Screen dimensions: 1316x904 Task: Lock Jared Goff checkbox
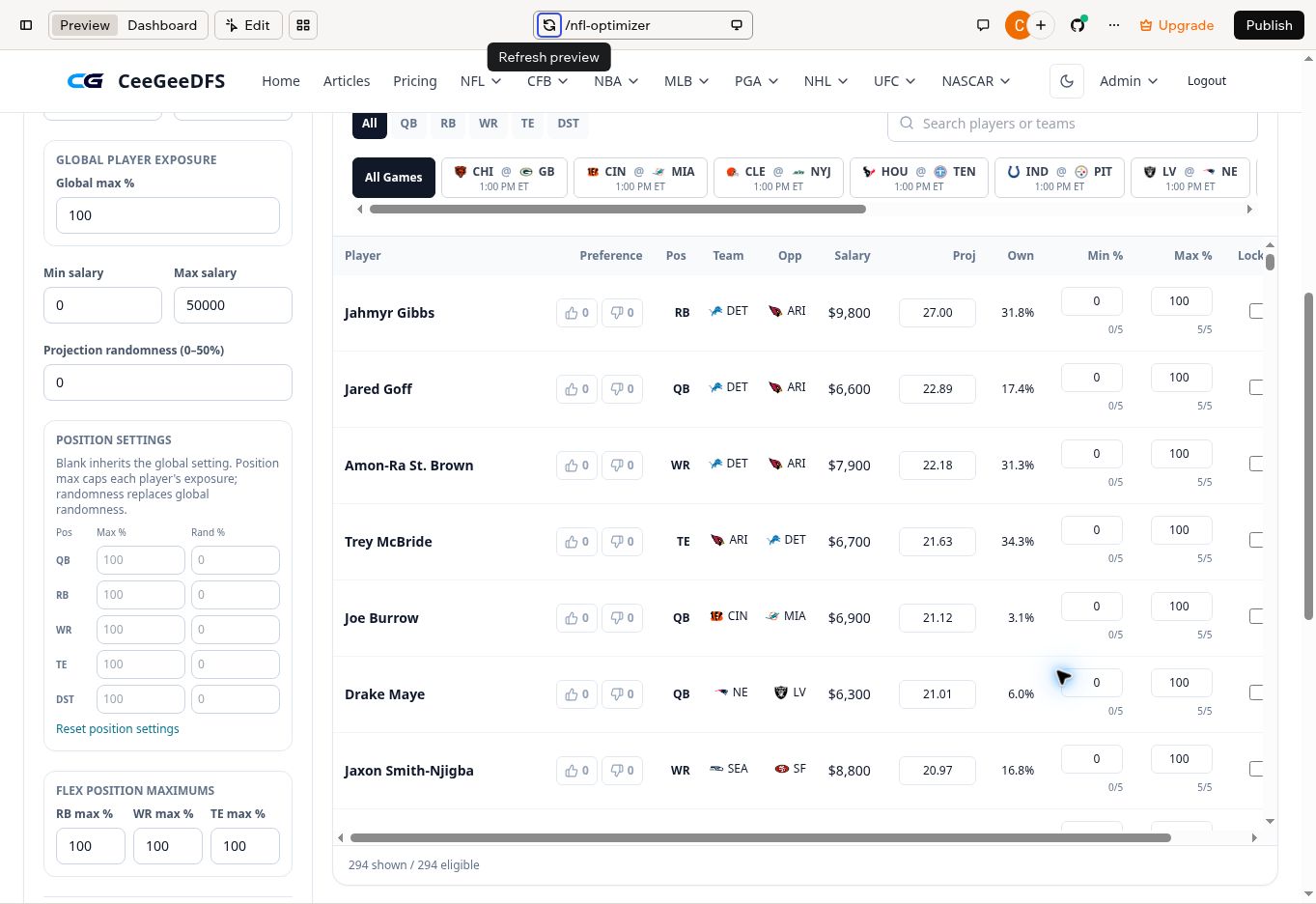pyautogui.click(x=1256, y=387)
